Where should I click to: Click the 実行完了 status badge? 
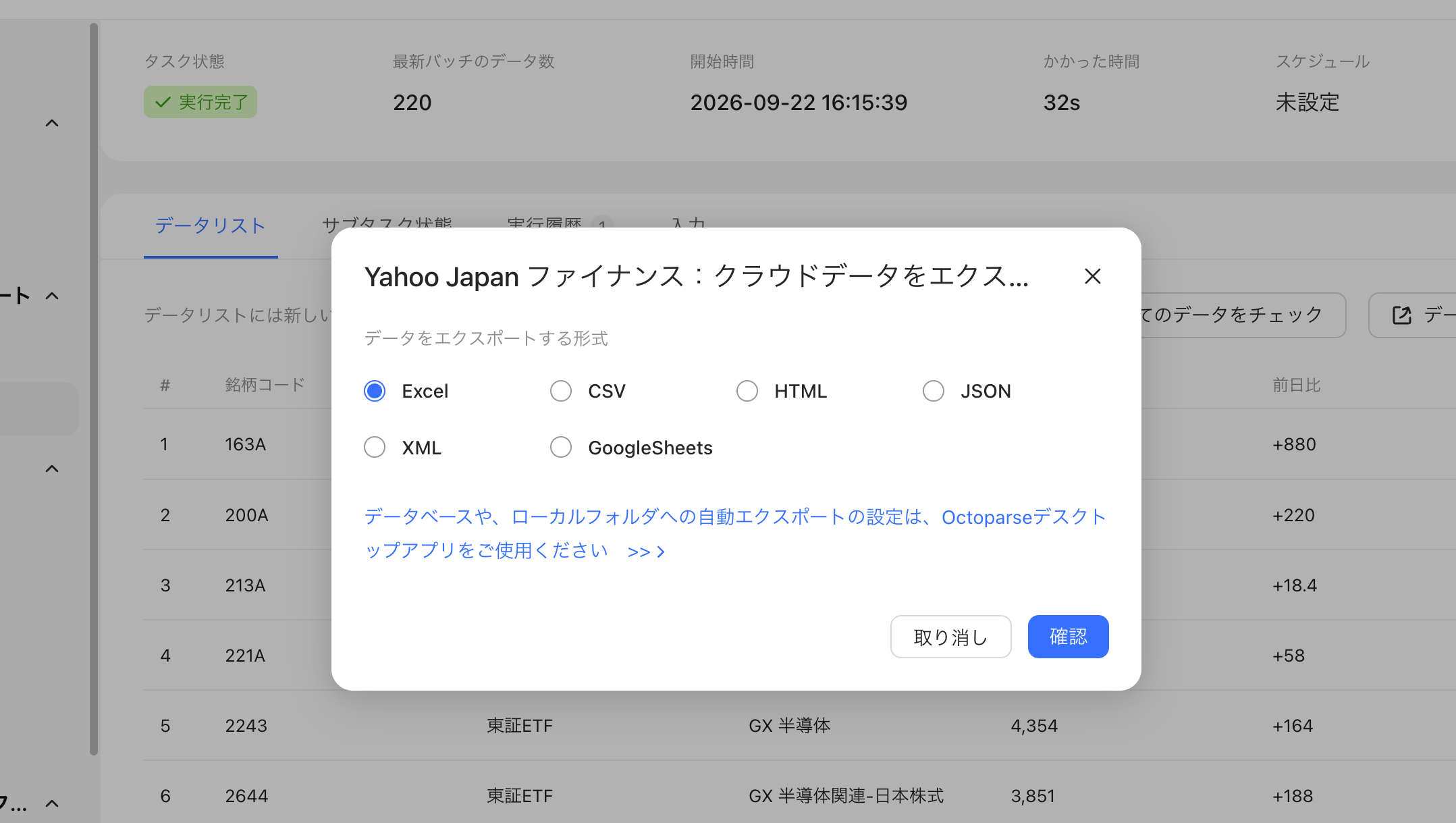coord(200,102)
